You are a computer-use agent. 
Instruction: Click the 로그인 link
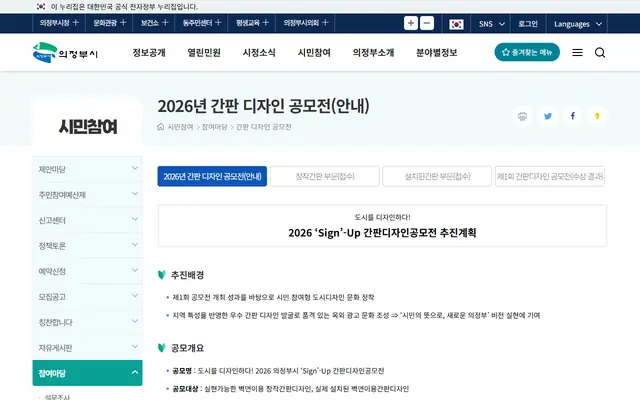(528, 24)
